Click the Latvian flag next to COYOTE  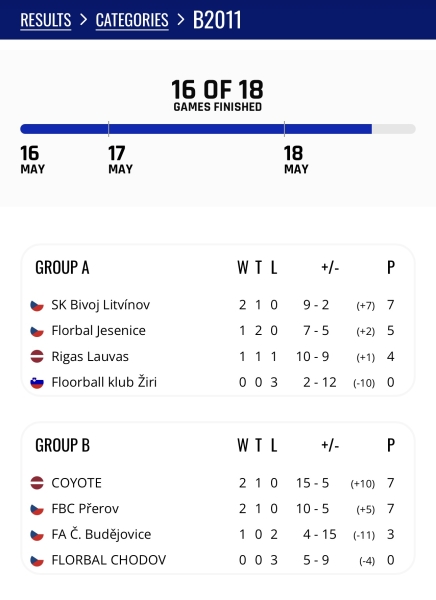tap(37, 483)
